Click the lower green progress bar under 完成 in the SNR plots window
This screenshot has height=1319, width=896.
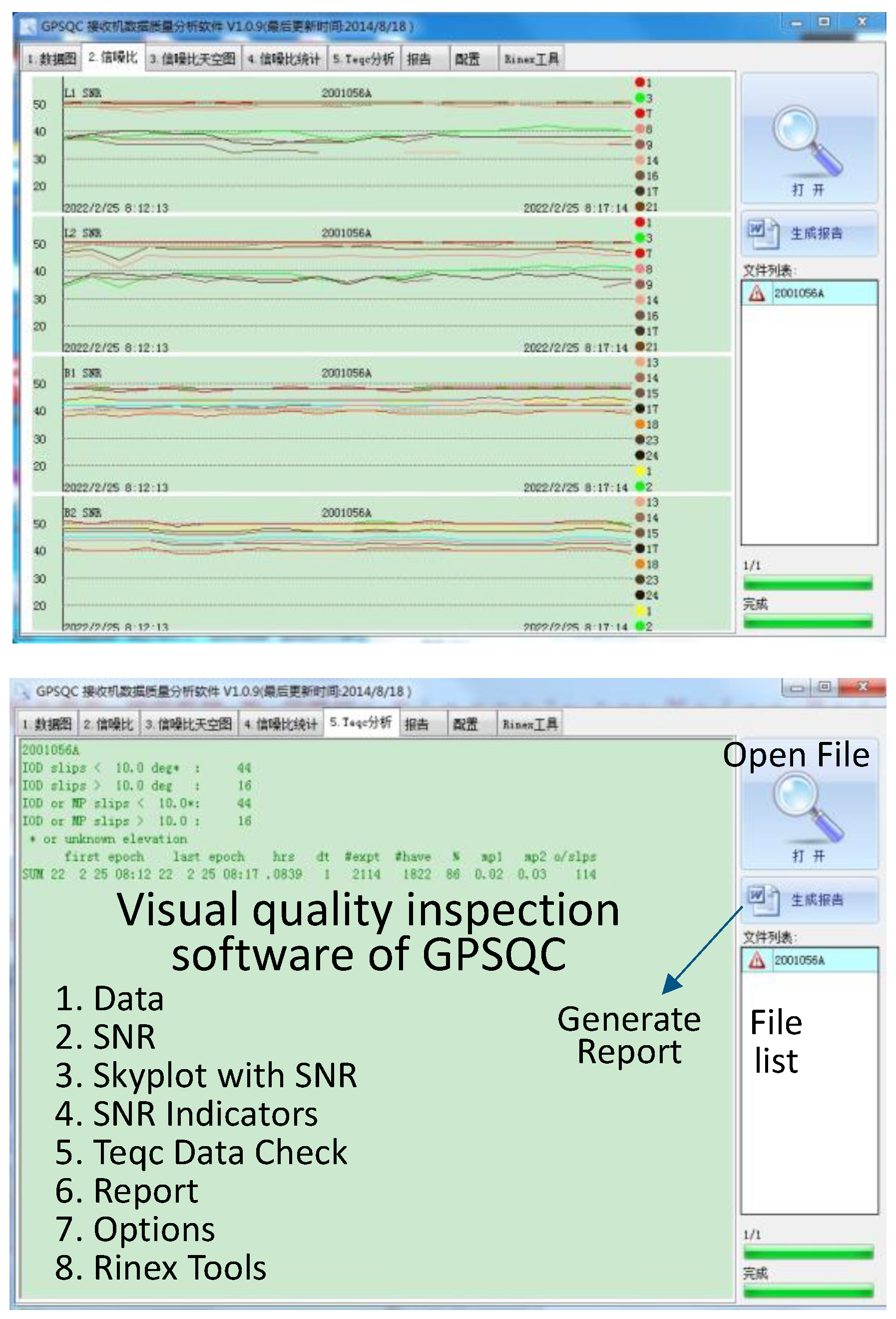[x=808, y=622]
